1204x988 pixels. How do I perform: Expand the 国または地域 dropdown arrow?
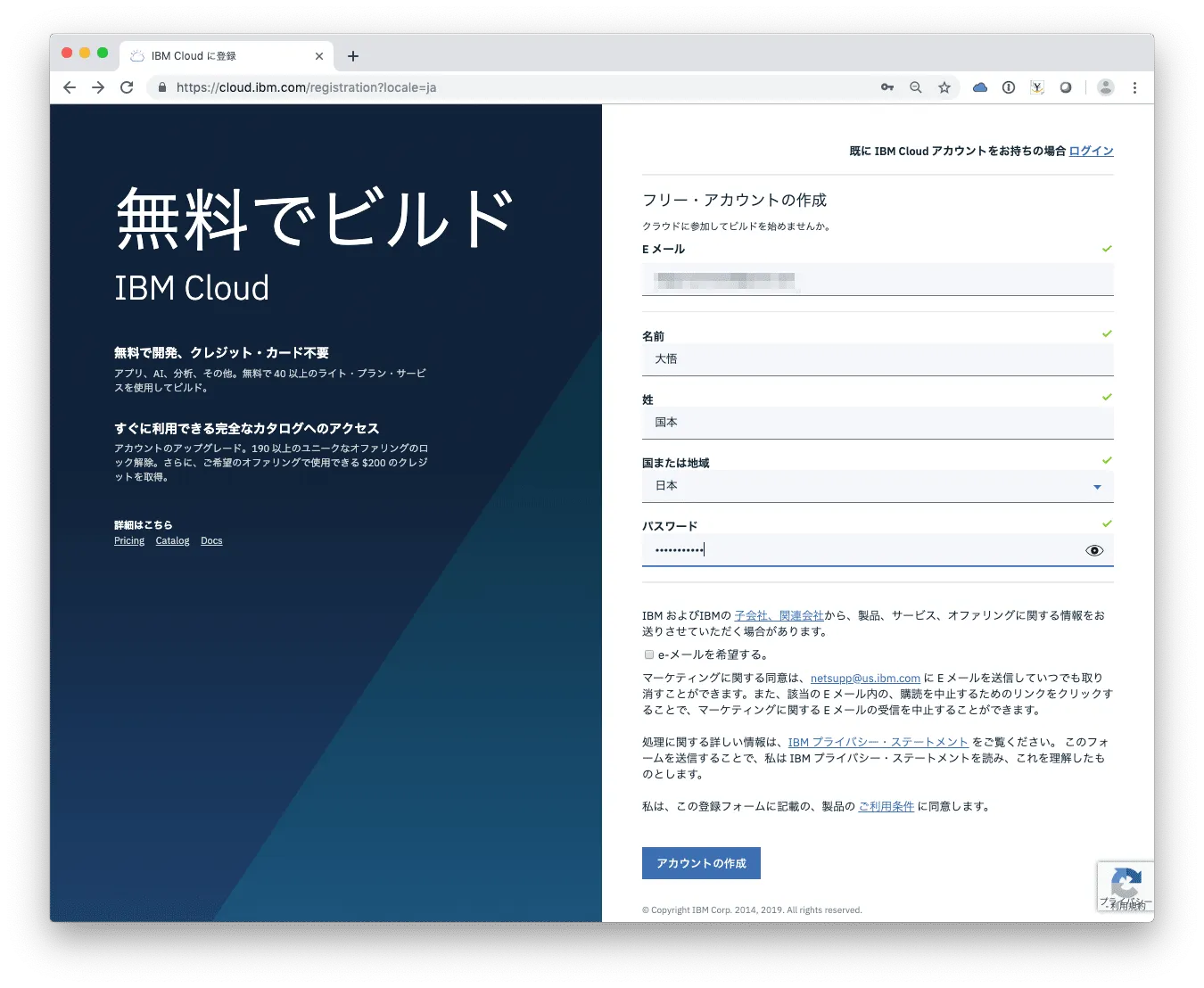(1097, 487)
